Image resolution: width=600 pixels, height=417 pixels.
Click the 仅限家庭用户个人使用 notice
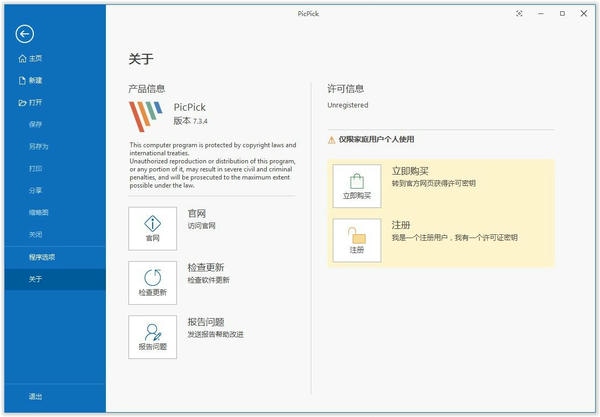377,140
